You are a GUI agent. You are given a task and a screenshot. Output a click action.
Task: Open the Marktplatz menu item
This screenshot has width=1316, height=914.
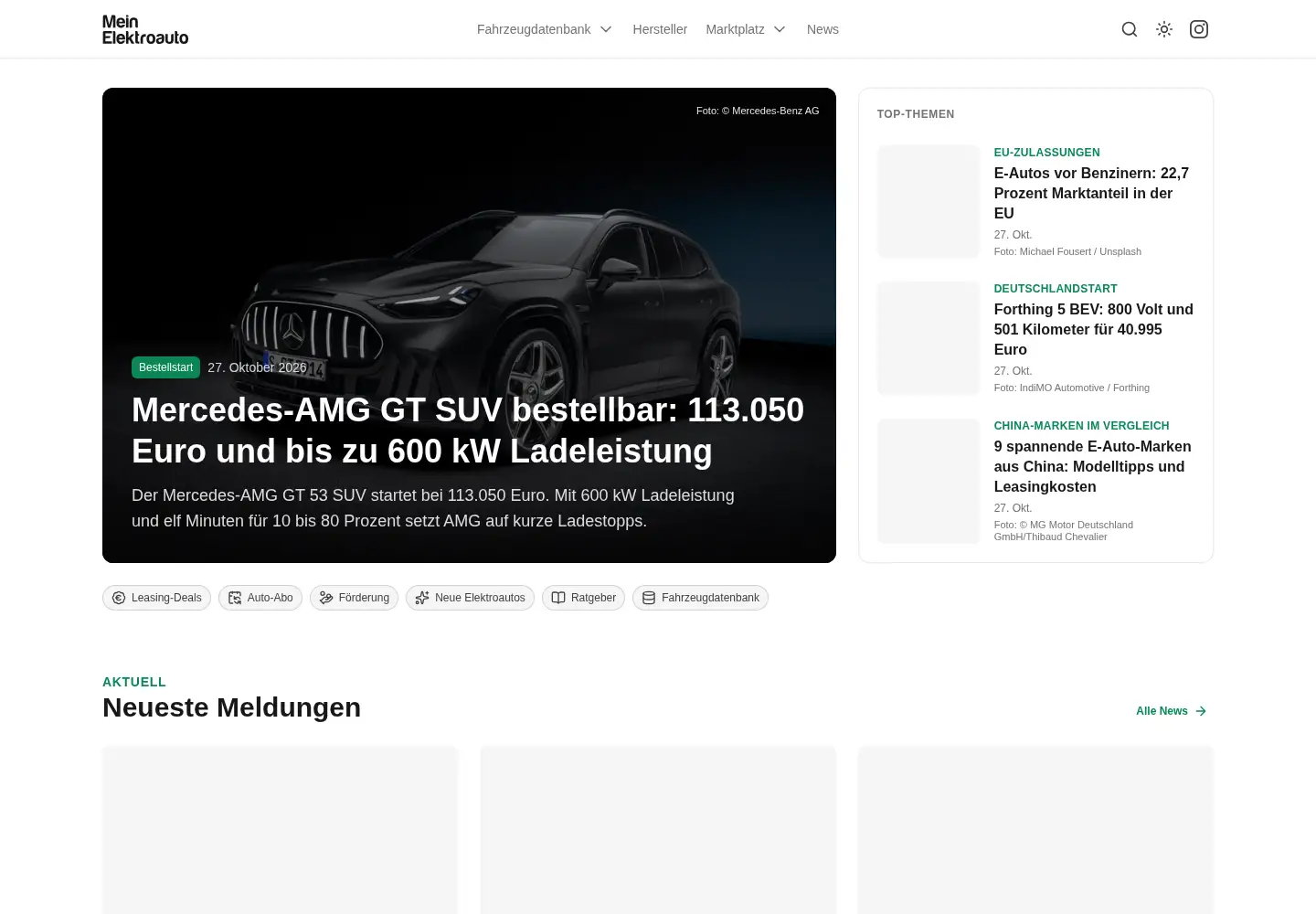point(735,29)
